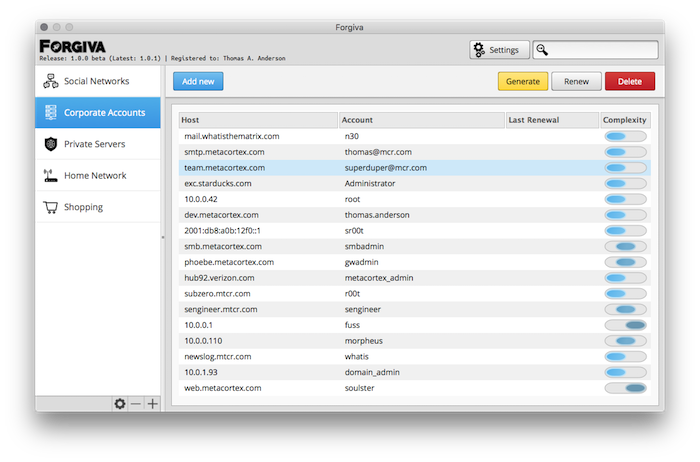The image size is (700, 462).
Task: Select the team.metacortex.com host row
Action: [415, 168]
